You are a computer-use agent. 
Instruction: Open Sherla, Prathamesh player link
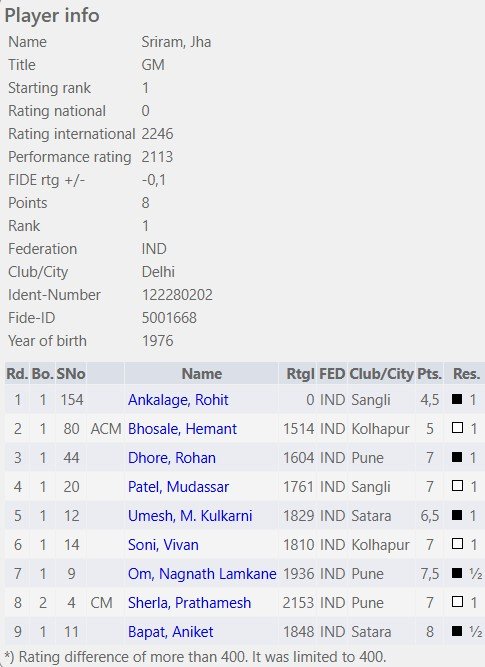point(189,602)
